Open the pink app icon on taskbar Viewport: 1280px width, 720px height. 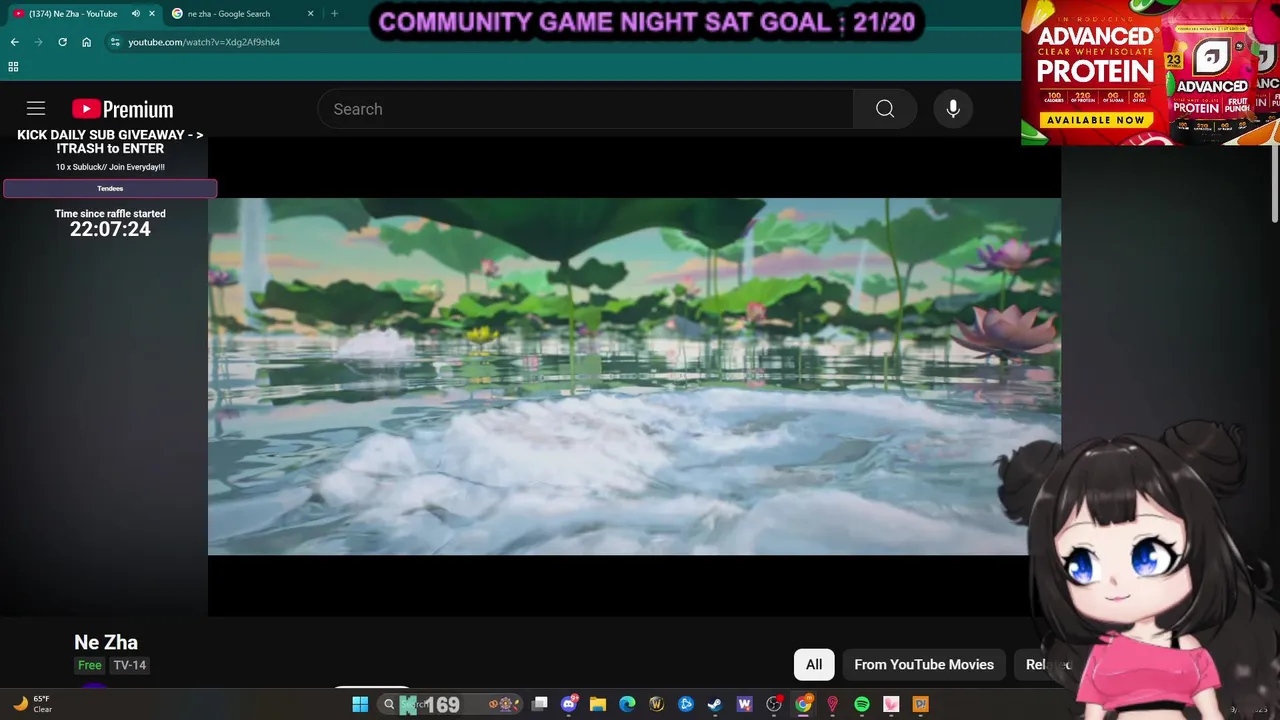pyautogui.click(x=891, y=704)
